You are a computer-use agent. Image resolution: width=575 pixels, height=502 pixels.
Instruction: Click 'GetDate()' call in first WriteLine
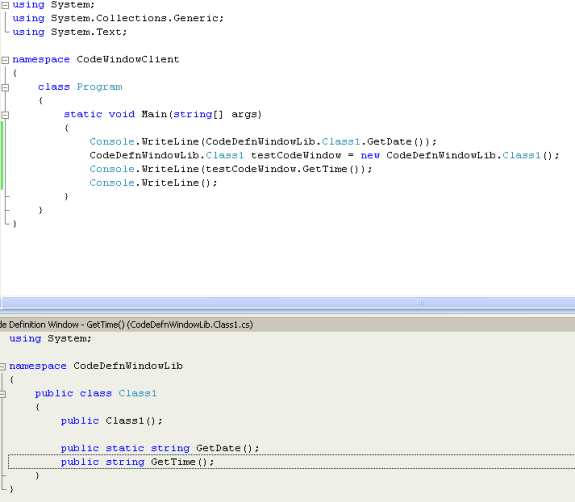395,142
